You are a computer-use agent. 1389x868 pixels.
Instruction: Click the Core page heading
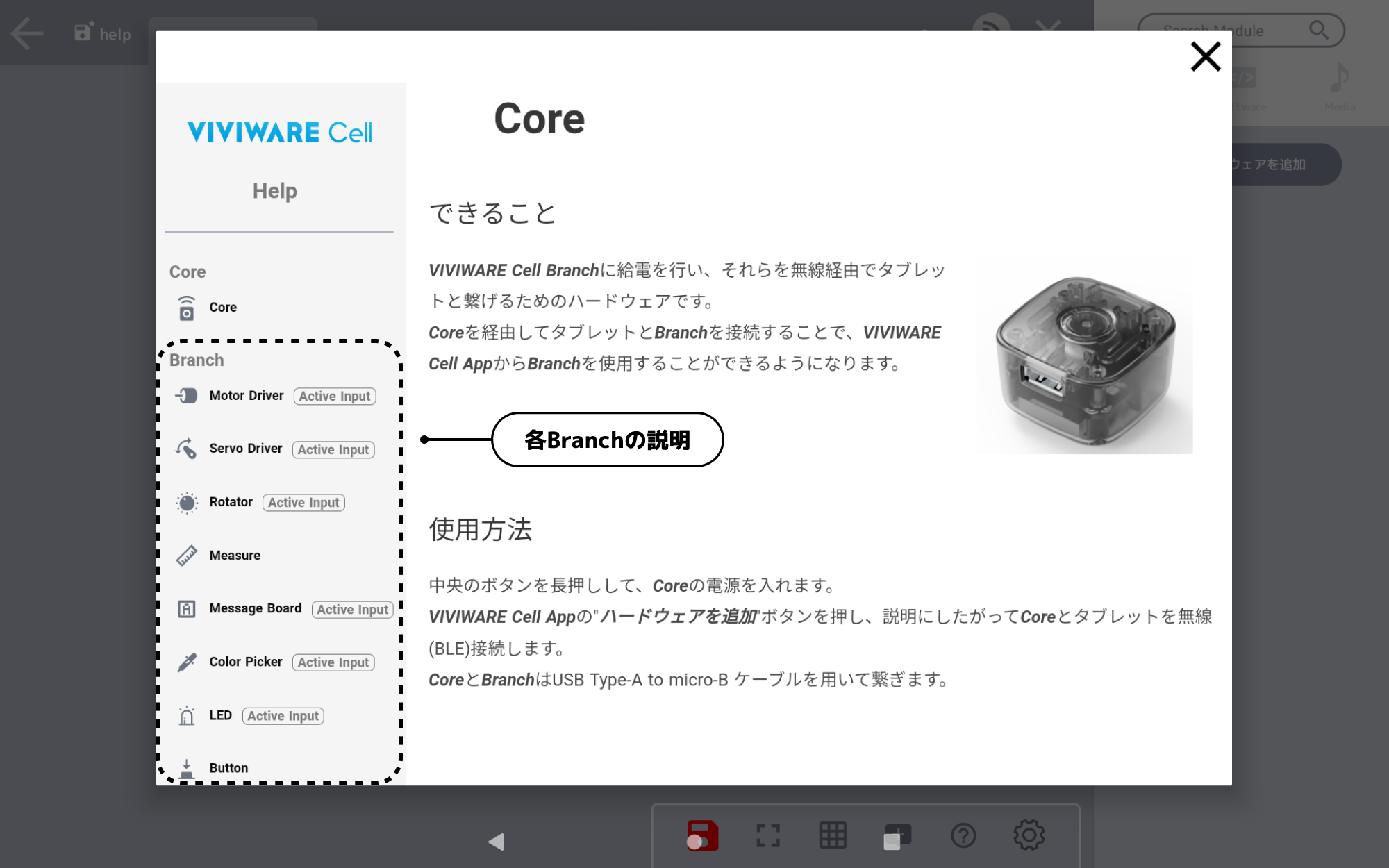coord(540,119)
